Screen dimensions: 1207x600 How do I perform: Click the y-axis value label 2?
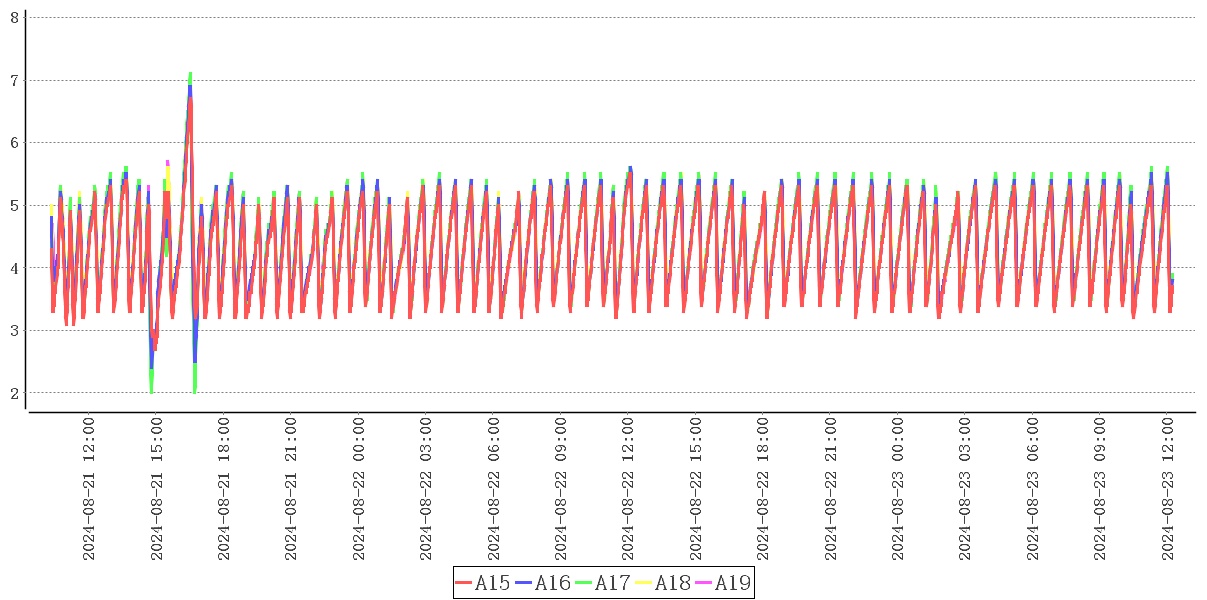point(15,393)
